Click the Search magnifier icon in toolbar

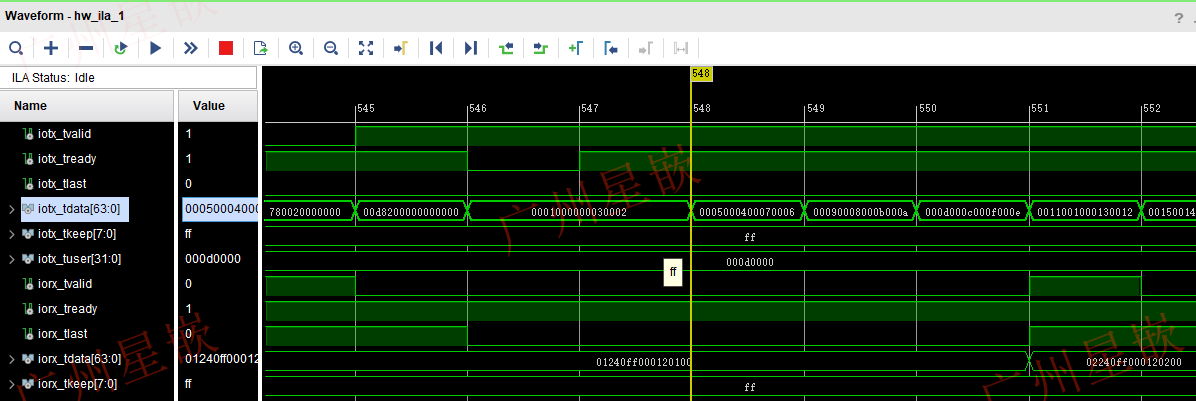(x=16, y=48)
